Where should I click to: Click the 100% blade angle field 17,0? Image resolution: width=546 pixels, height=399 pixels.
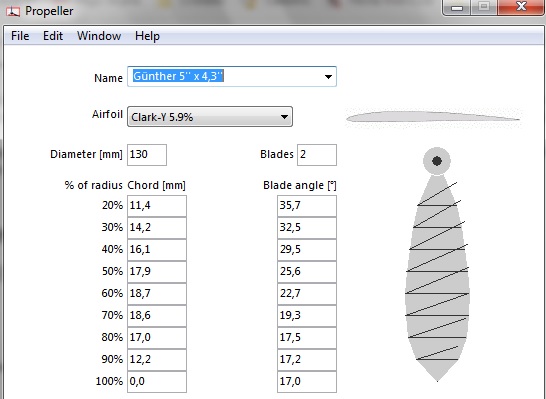pos(307,382)
